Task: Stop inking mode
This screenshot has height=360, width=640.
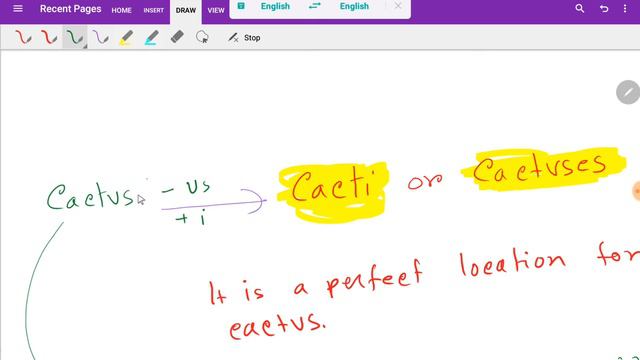Action: coord(244,38)
